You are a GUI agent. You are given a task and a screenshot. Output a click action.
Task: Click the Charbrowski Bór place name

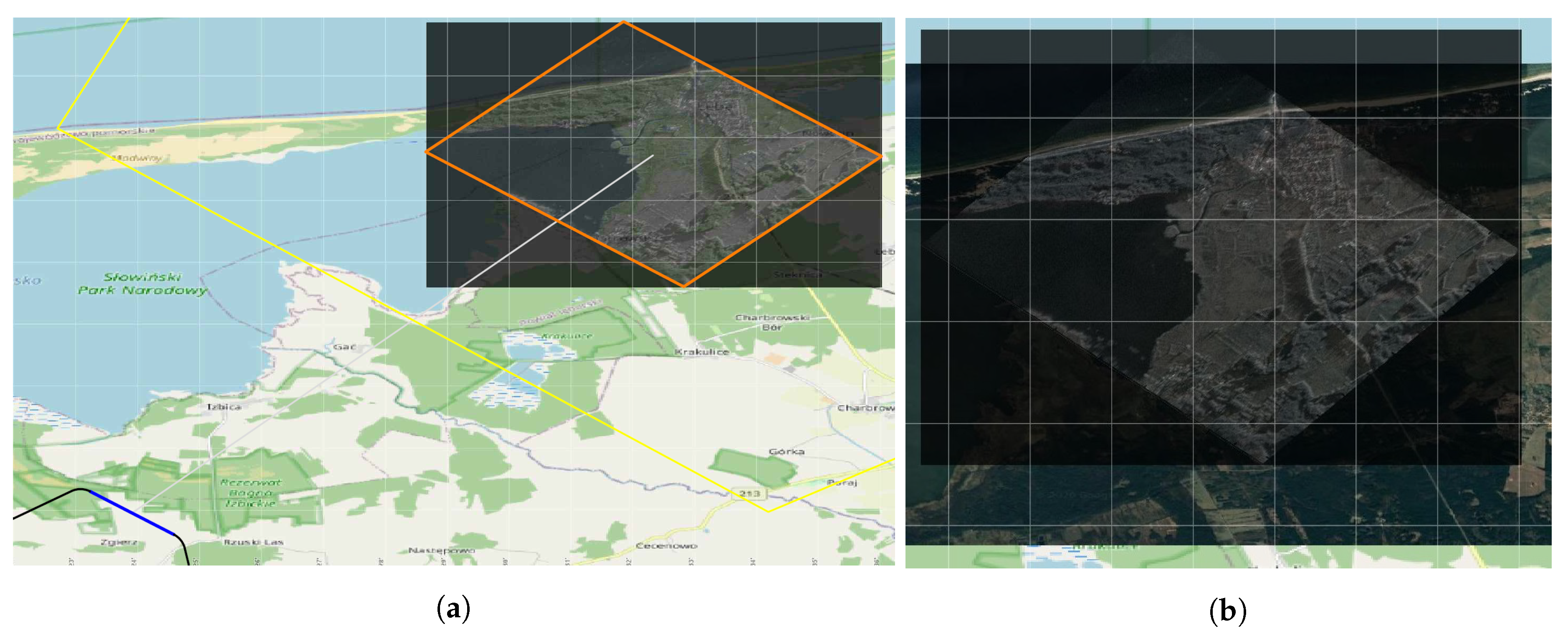(772, 322)
